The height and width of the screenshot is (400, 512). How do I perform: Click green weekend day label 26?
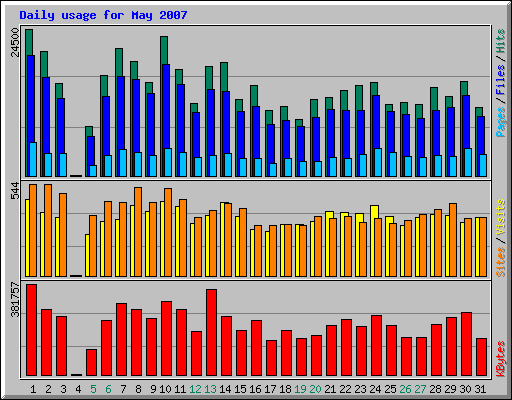pyautogui.click(x=405, y=389)
